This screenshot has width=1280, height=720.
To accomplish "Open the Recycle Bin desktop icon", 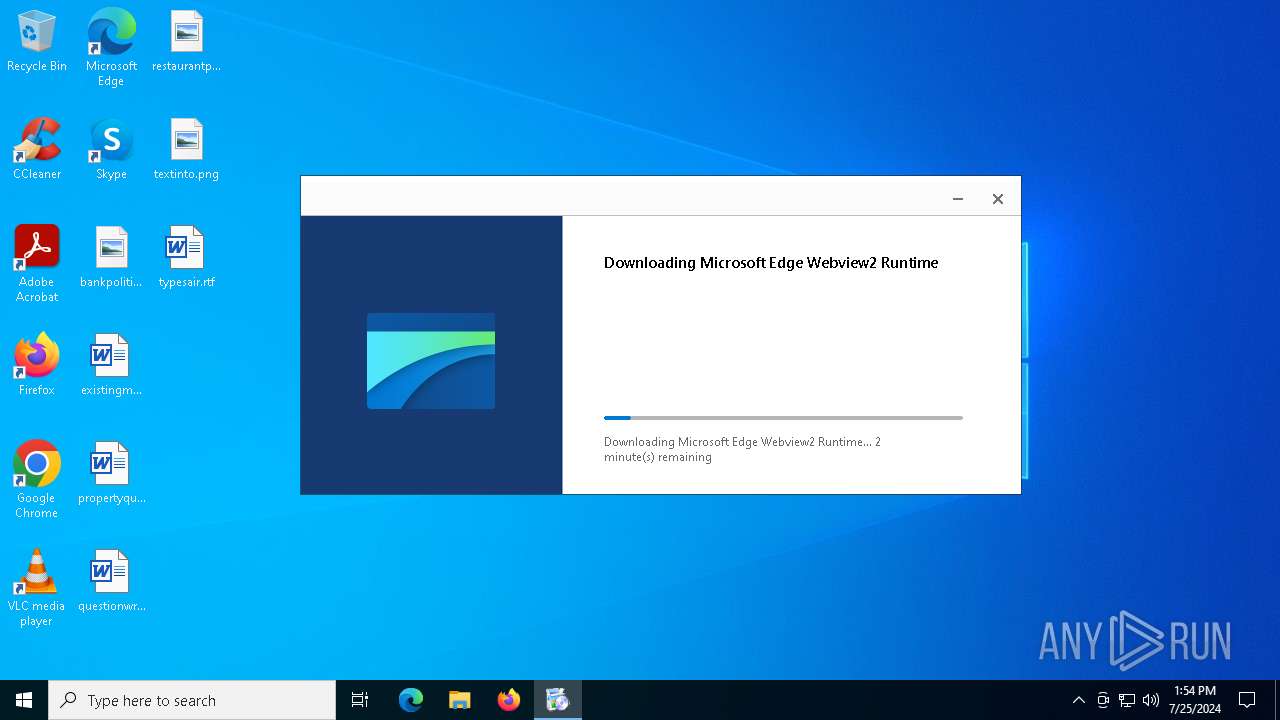I will click(x=37, y=42).
